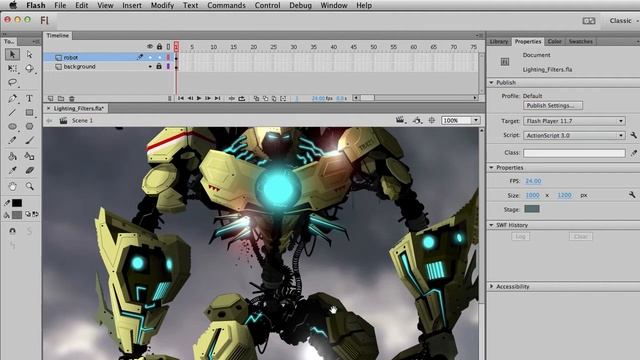640x360 pixels.
Task: Toggle visibility dot of background layer
Action: point(150,67)
